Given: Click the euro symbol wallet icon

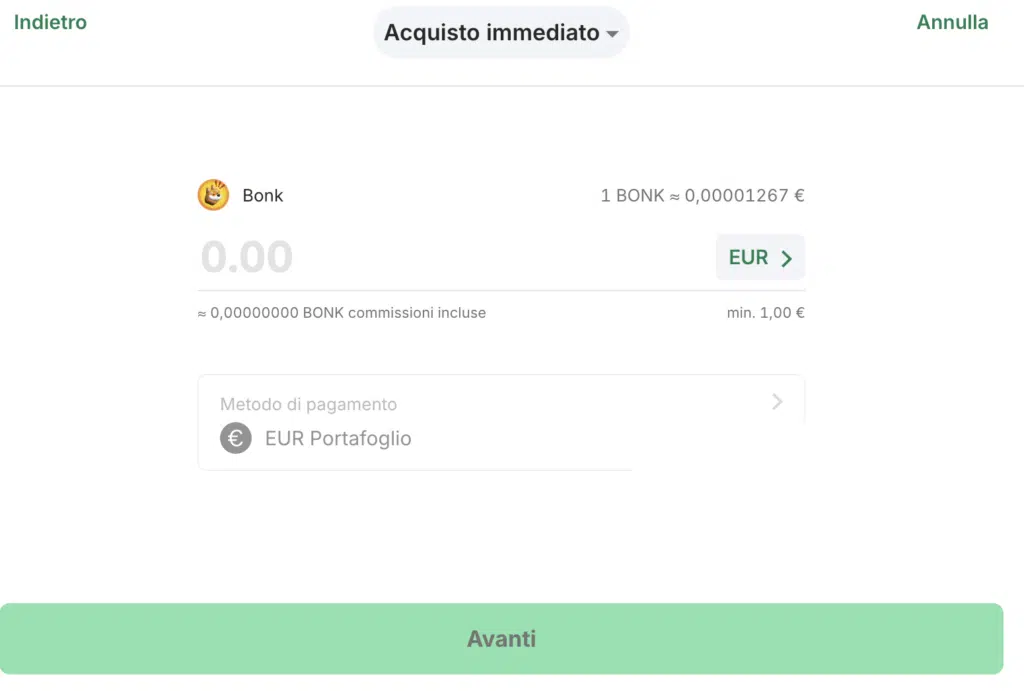Looking at the screenshot, I should tap(236, 438).
